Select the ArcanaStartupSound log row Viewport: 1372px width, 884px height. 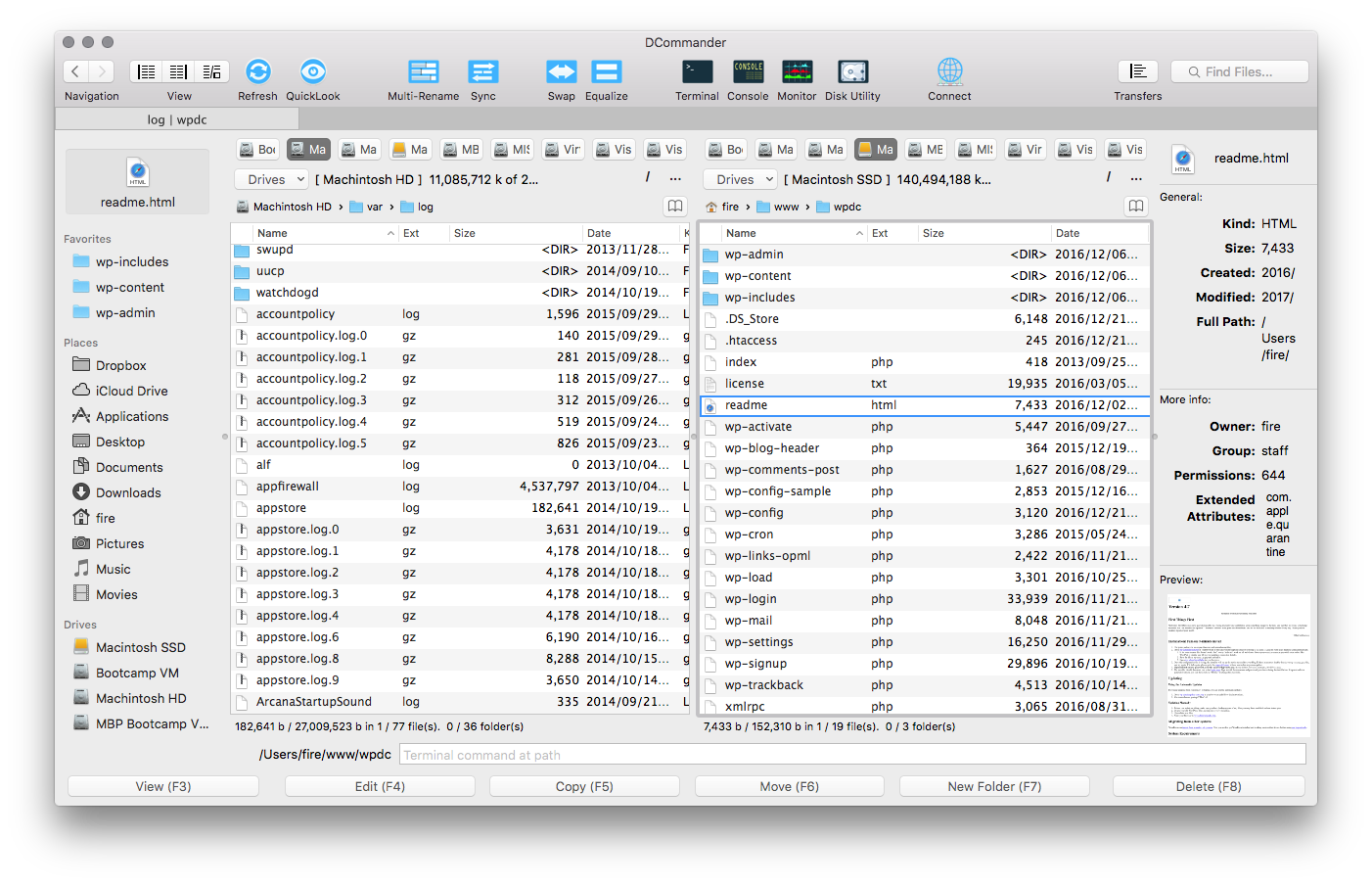pyautogui.click(x=460, y=701)
